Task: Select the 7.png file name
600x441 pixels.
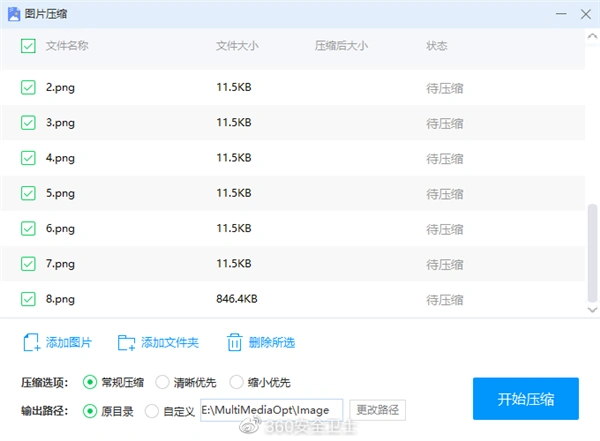Action: click(60, 264)
